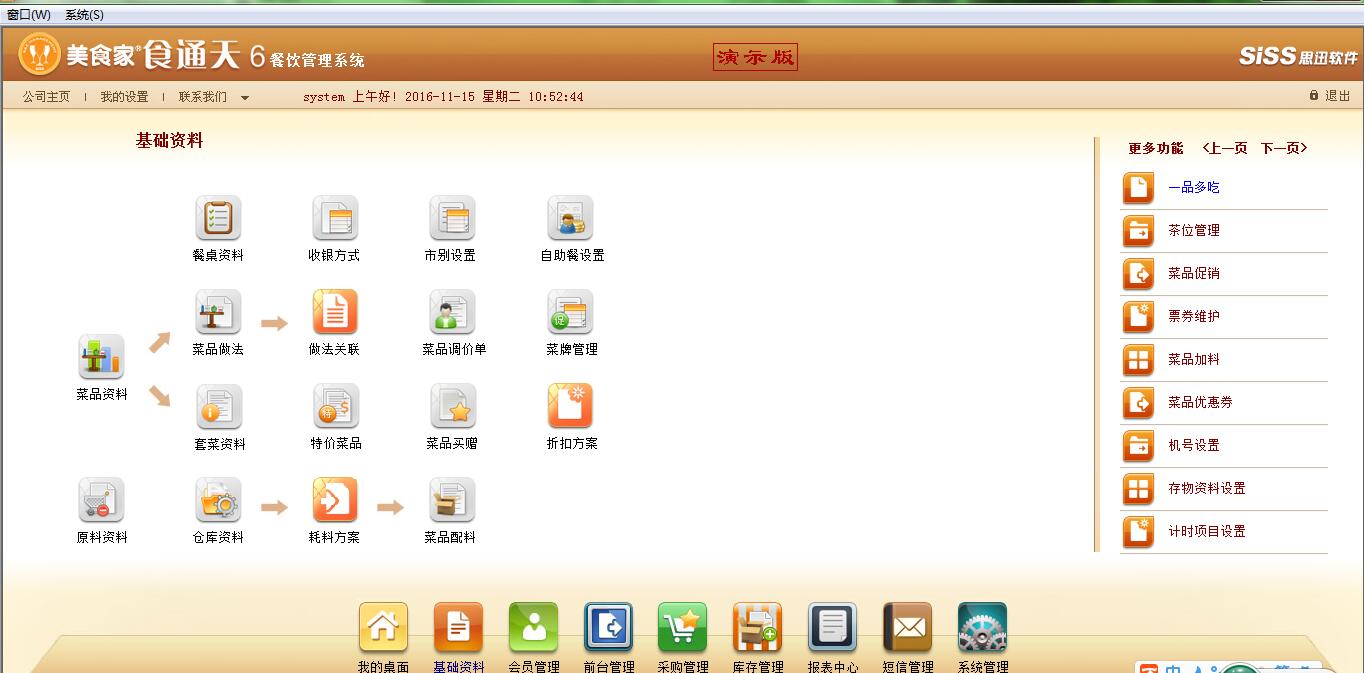
Task: Open the 菜品做法 icon
Action: (x=218, y=312)
